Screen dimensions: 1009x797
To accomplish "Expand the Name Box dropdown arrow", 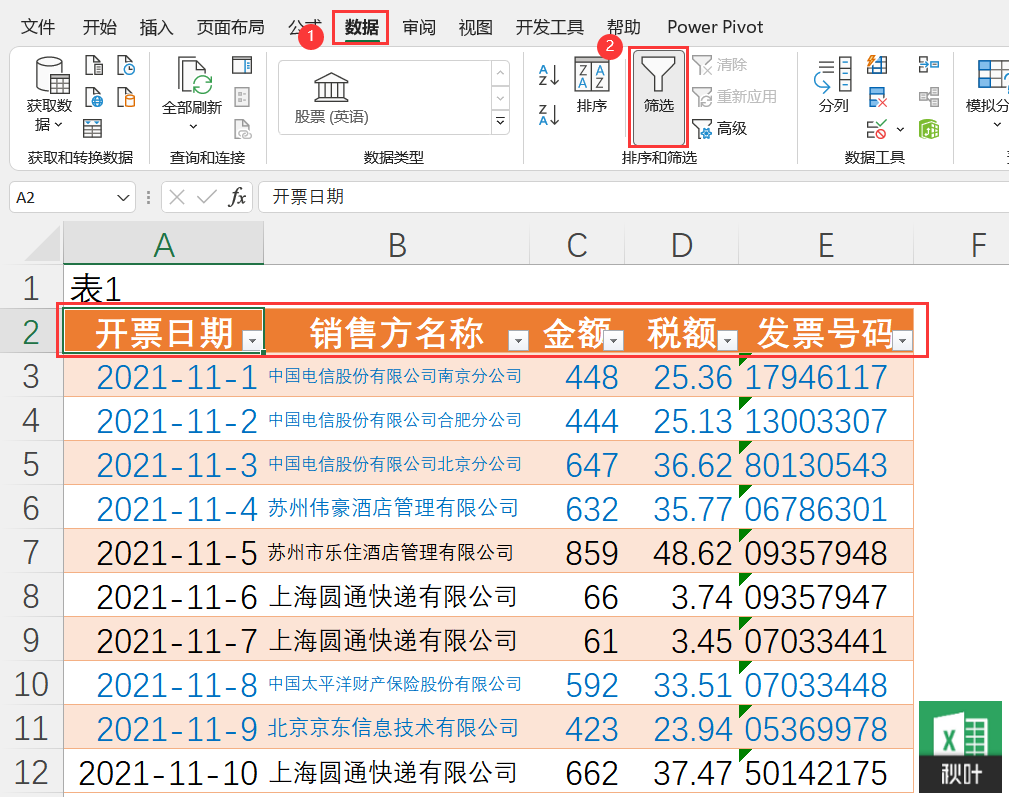I will (122, 197).
